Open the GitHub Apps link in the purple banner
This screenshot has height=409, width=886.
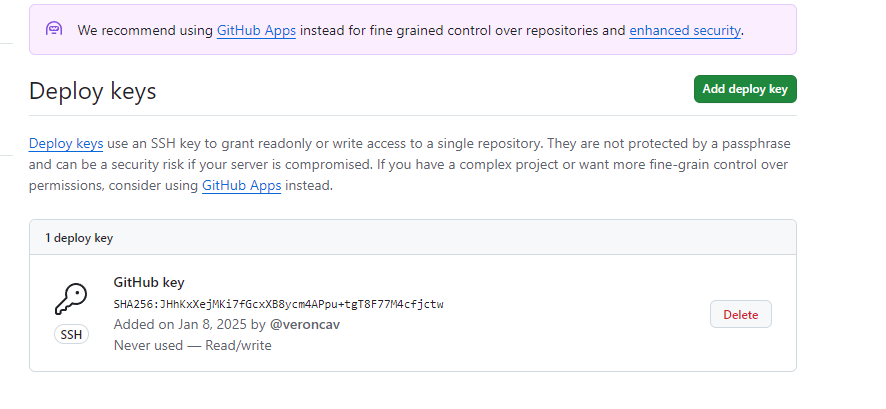256,30
